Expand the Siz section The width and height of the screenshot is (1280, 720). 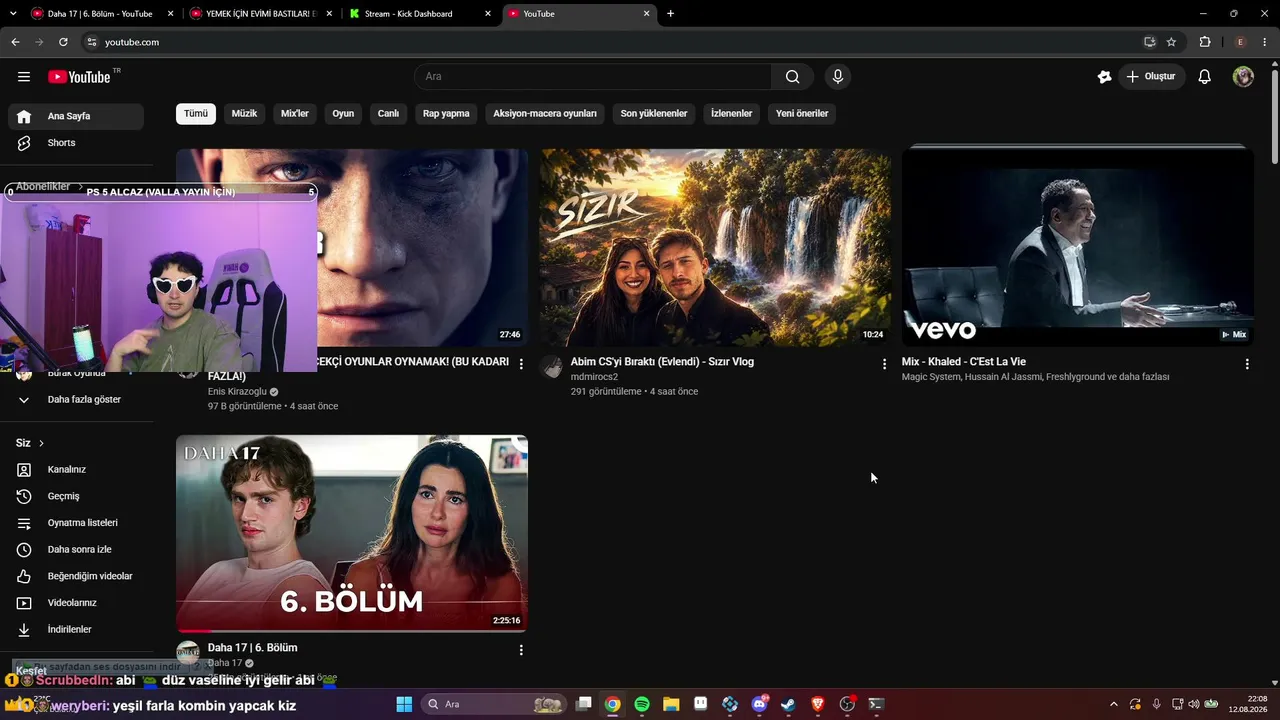point(30,443)
